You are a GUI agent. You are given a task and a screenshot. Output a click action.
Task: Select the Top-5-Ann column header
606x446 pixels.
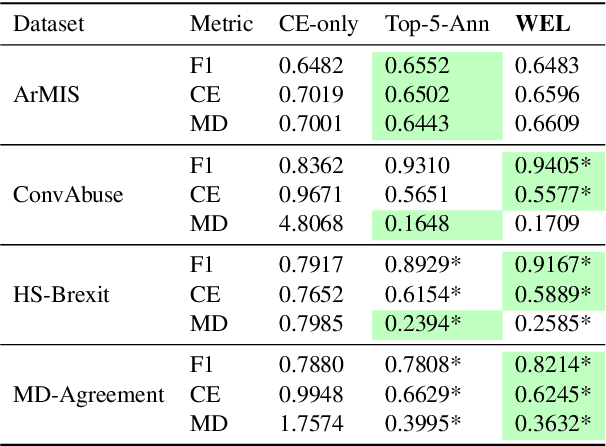click(x=437, y=24)
